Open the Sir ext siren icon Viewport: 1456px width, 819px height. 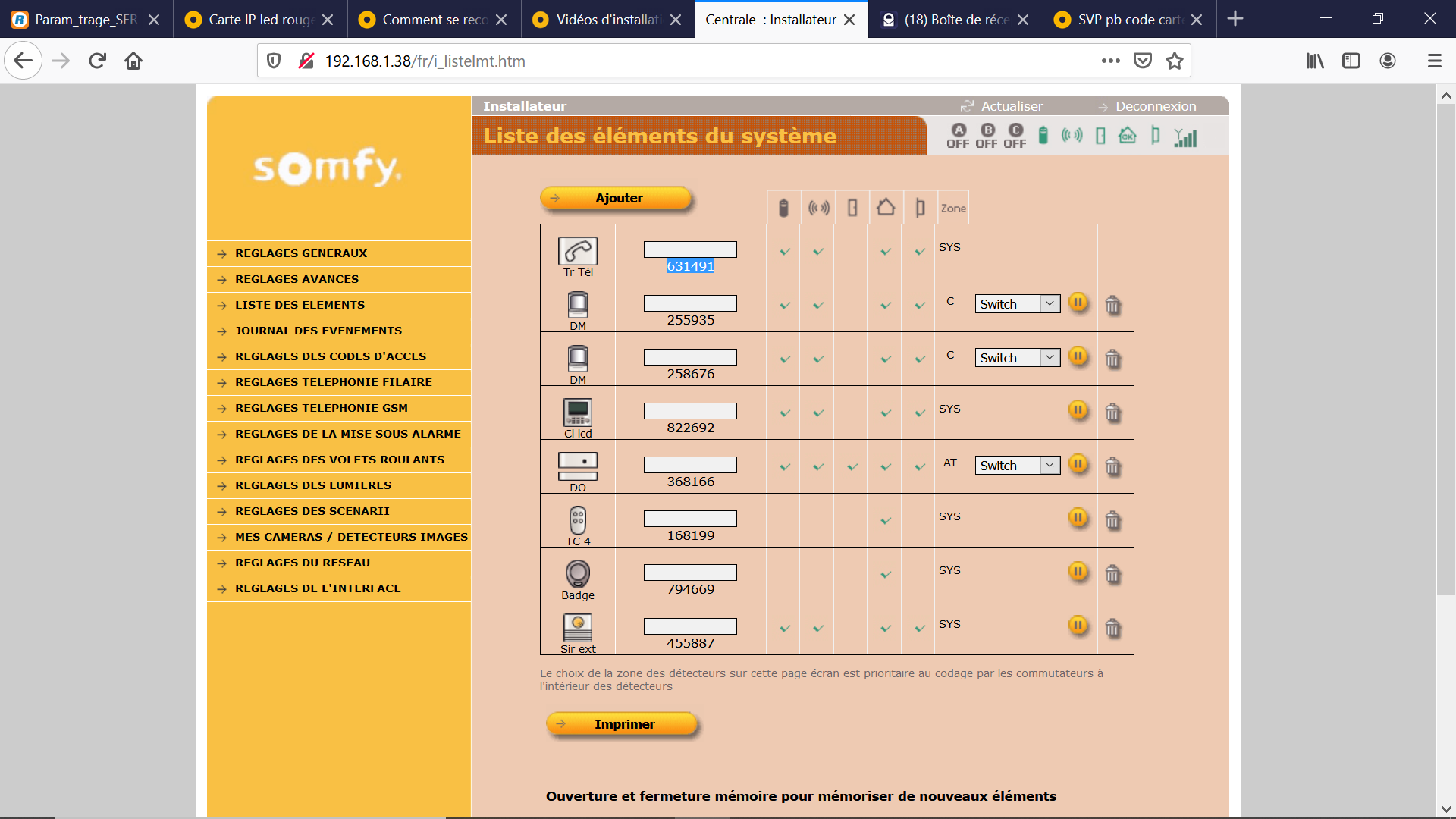[x=578, y=628]
